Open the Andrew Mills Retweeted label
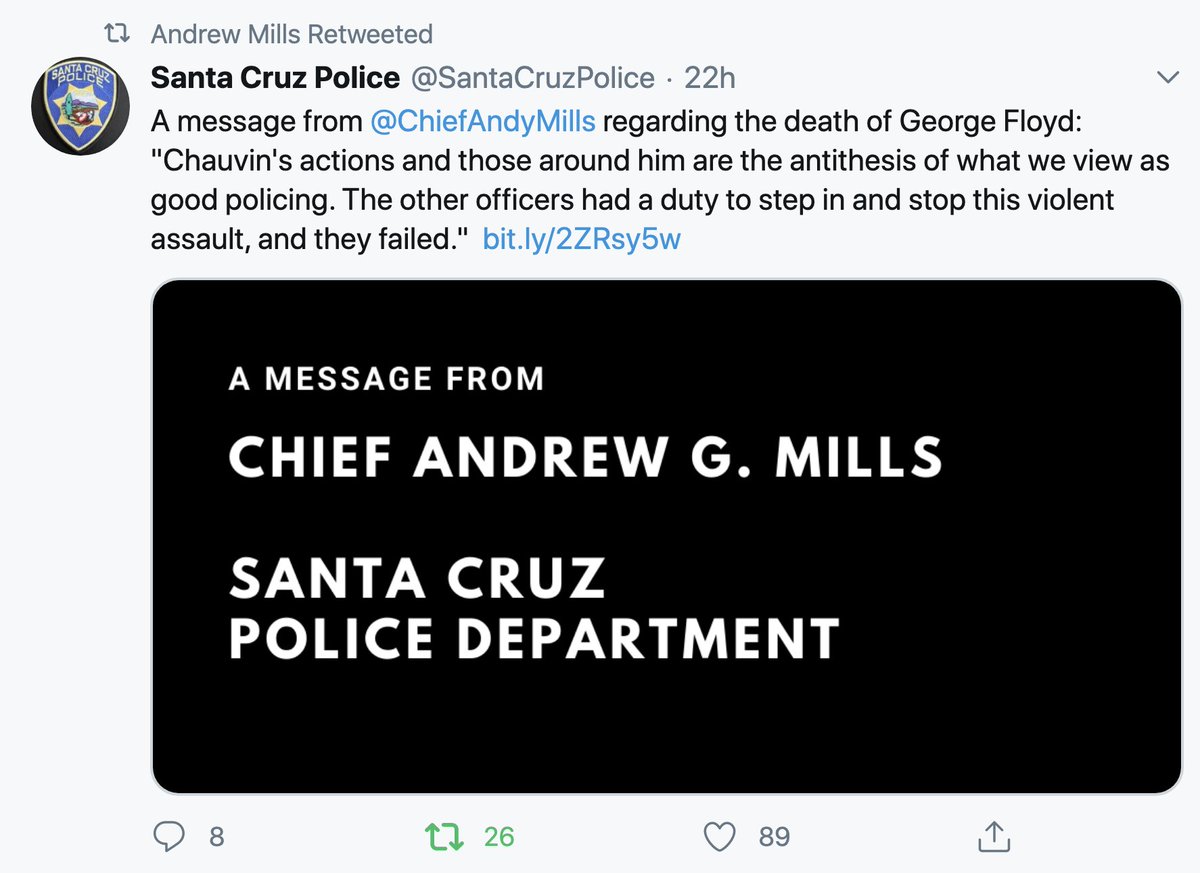 pyautogui.click(x=292, y=34)
